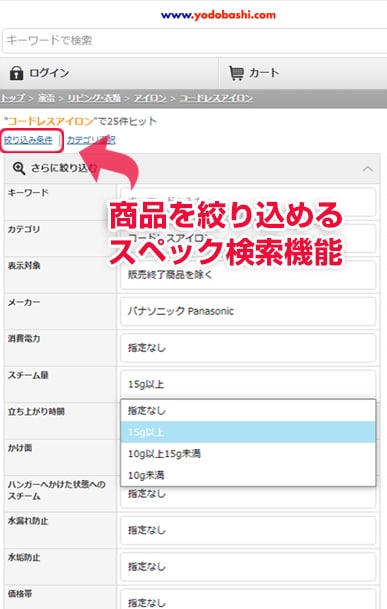
Task: Open the ログイン tab
Action: coord(109,73)
